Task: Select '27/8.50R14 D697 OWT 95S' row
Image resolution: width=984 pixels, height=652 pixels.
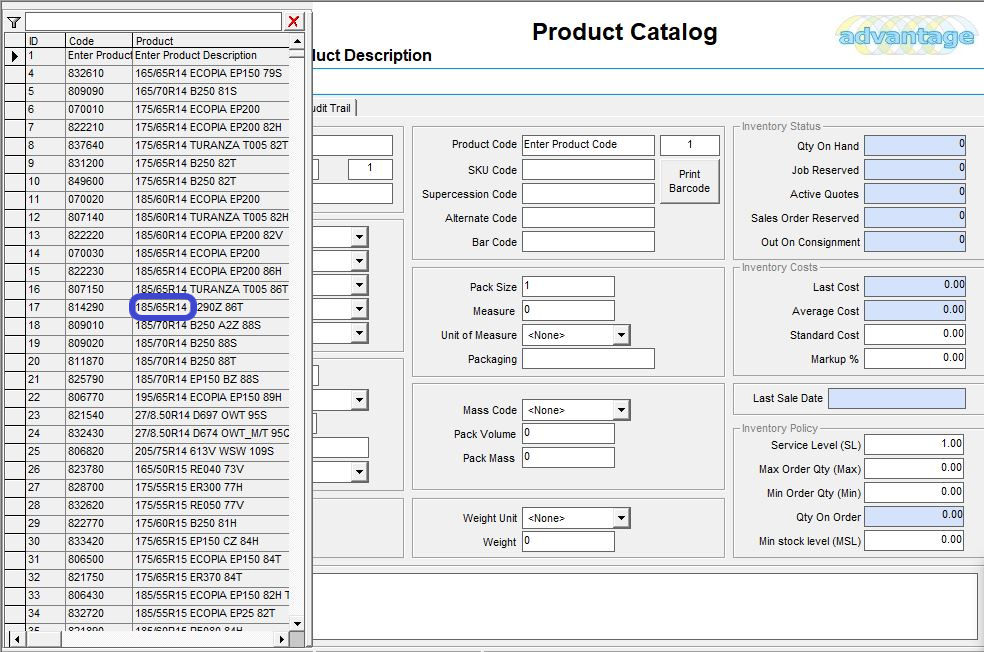Action: click(x=211, y=415)
